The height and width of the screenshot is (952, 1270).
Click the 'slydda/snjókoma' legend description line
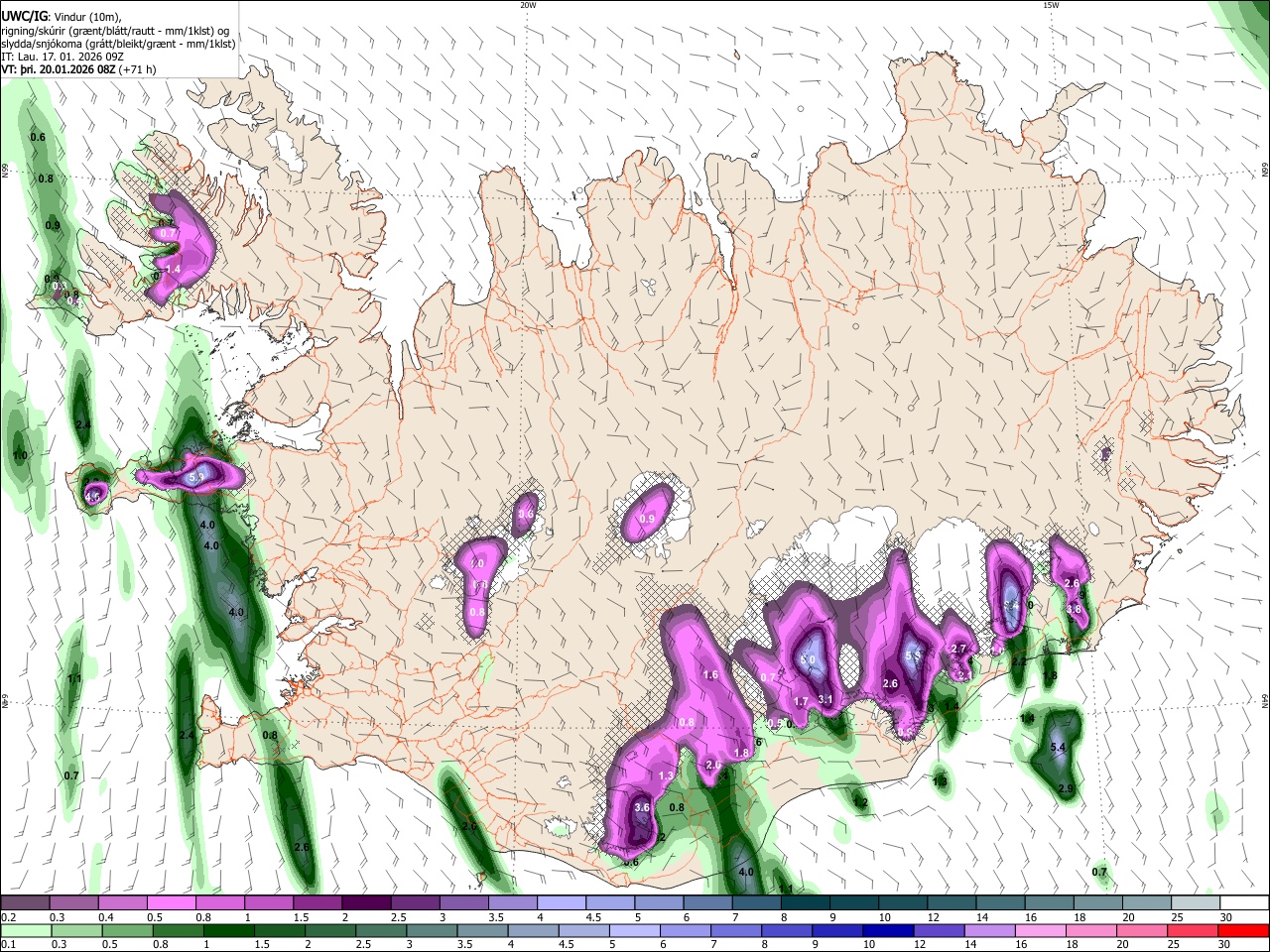(119, 44)
